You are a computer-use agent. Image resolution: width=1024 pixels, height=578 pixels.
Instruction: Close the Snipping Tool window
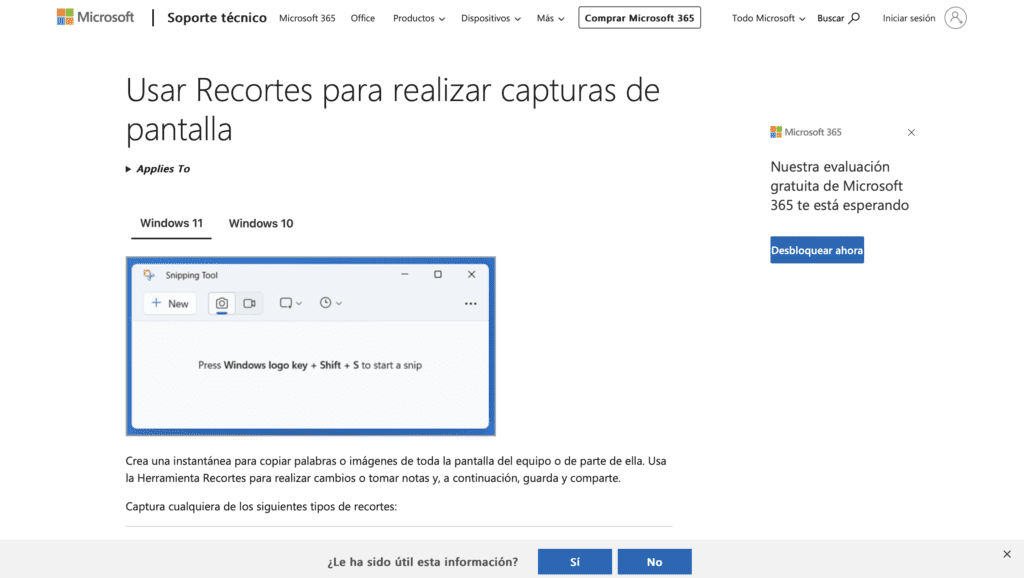pos(472,274)
